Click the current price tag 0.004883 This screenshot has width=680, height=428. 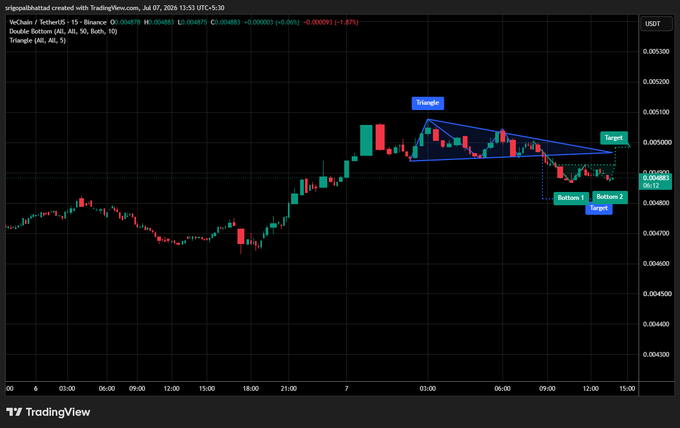(x=656, y=181)
